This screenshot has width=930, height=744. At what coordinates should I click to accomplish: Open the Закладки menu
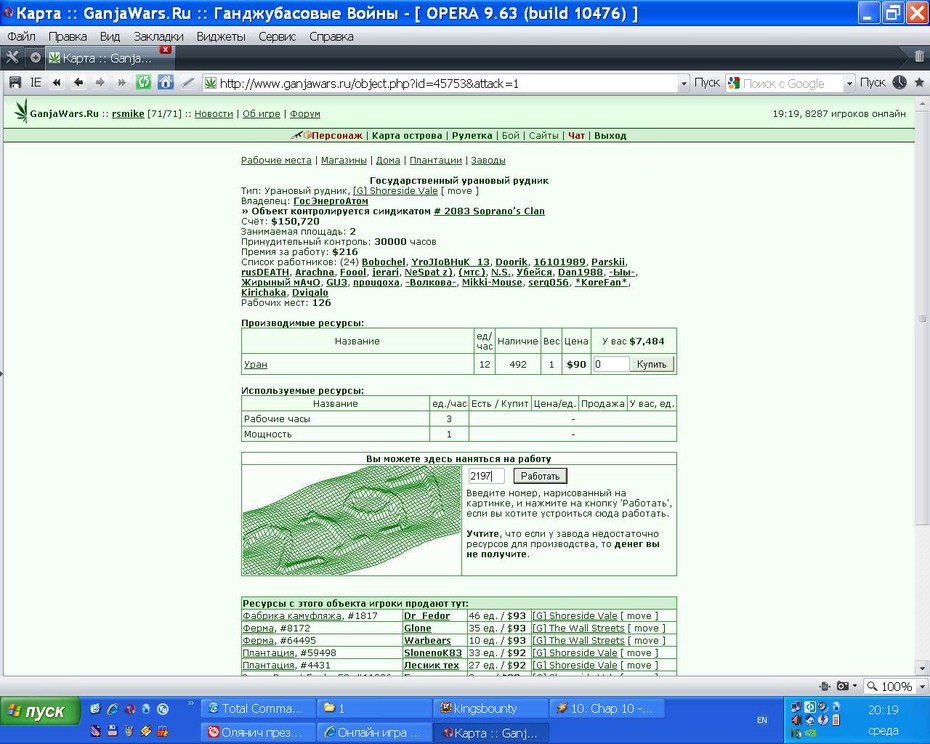[158, 36]
